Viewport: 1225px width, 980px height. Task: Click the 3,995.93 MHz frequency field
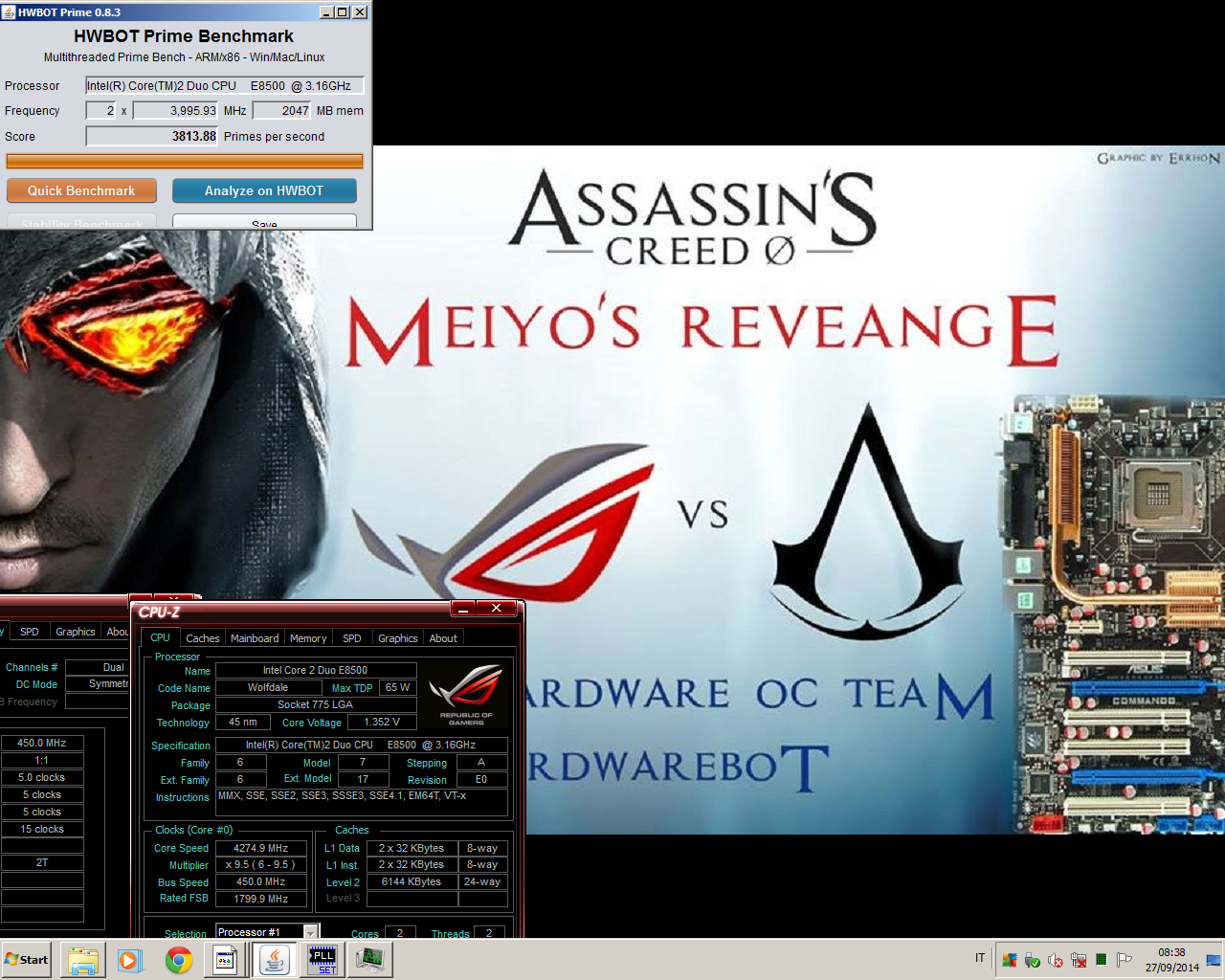coord(175,111)
